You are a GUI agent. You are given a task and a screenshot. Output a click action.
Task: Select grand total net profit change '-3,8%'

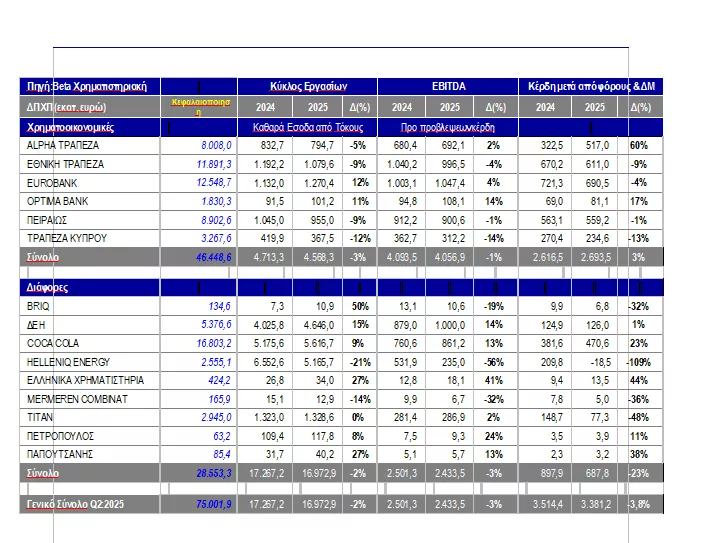[x=639, y=504]
